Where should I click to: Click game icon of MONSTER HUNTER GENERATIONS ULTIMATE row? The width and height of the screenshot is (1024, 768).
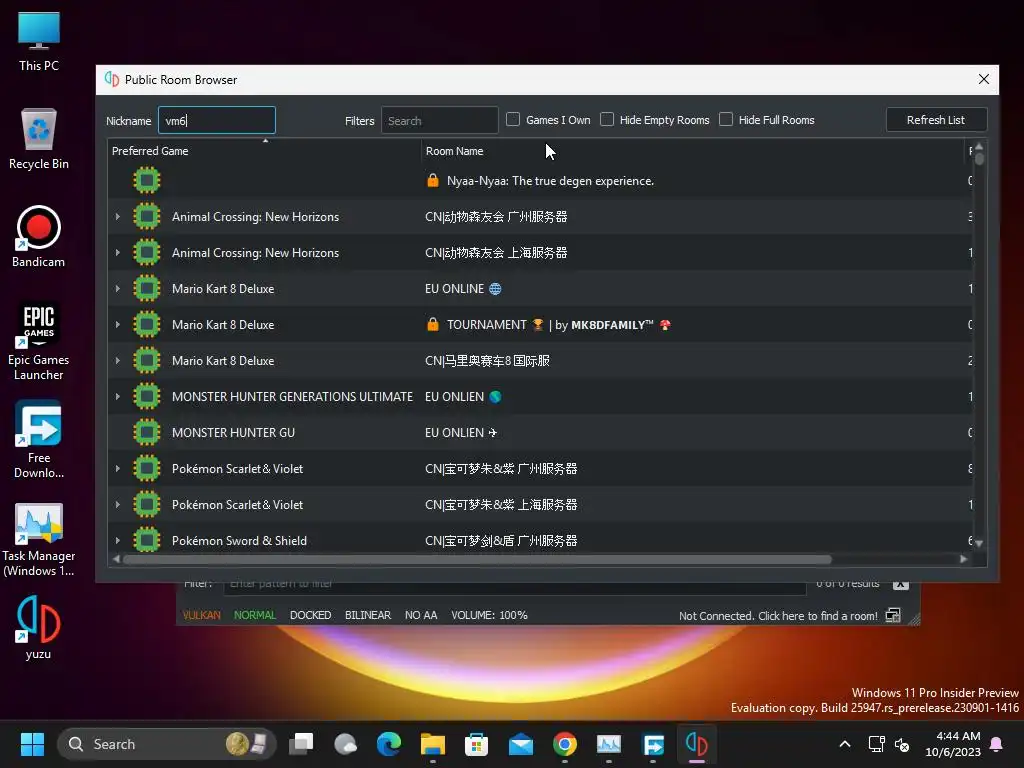pyautogui.click(x=147, y=396)
